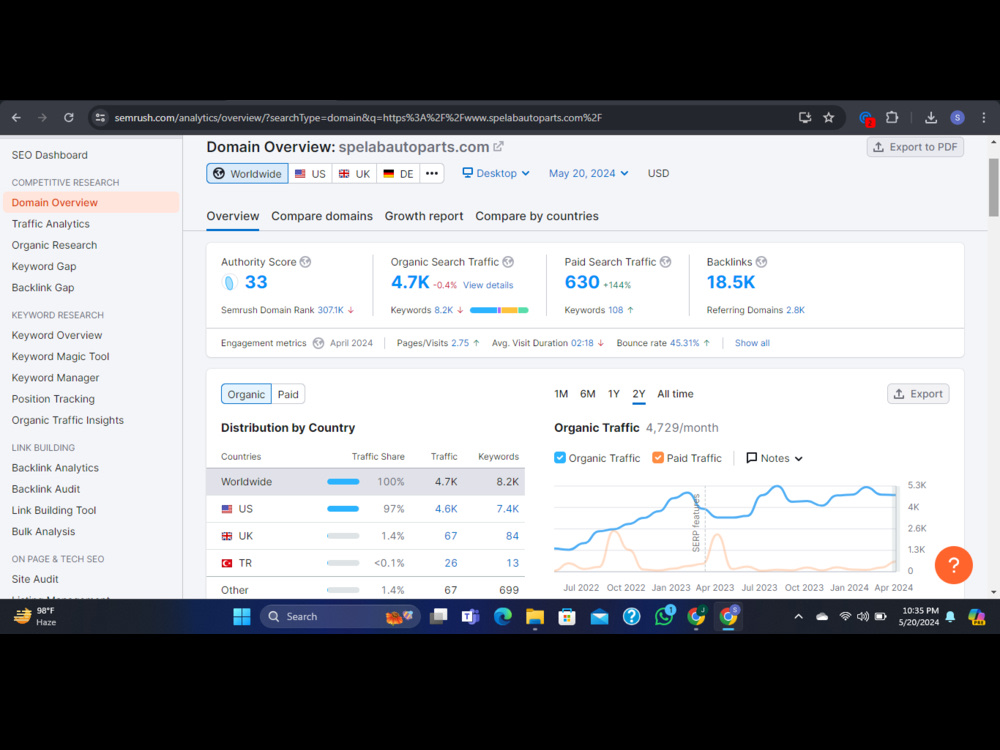Click the browser address bar URL

click(358, 117)
